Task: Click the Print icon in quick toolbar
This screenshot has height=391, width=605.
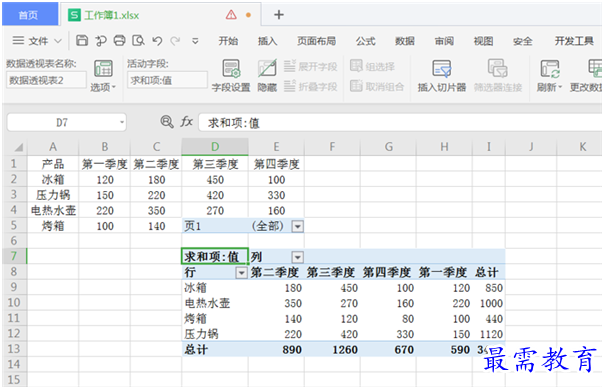Action: (x=119, y=41)
